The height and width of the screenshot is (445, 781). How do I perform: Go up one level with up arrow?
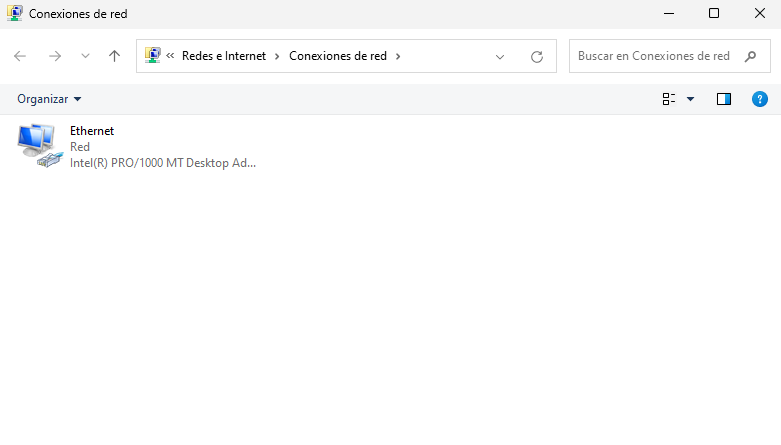tap(114, 56)
